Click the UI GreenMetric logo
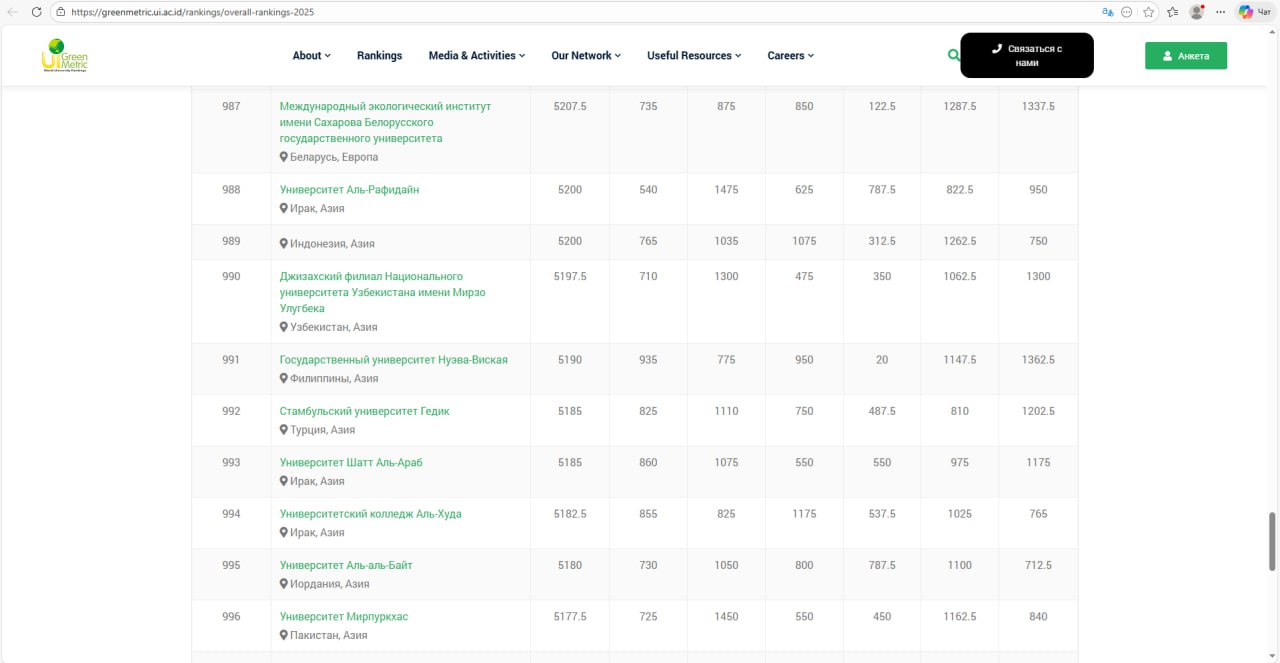Screen dimensions: 1280x663 (66, 56)
